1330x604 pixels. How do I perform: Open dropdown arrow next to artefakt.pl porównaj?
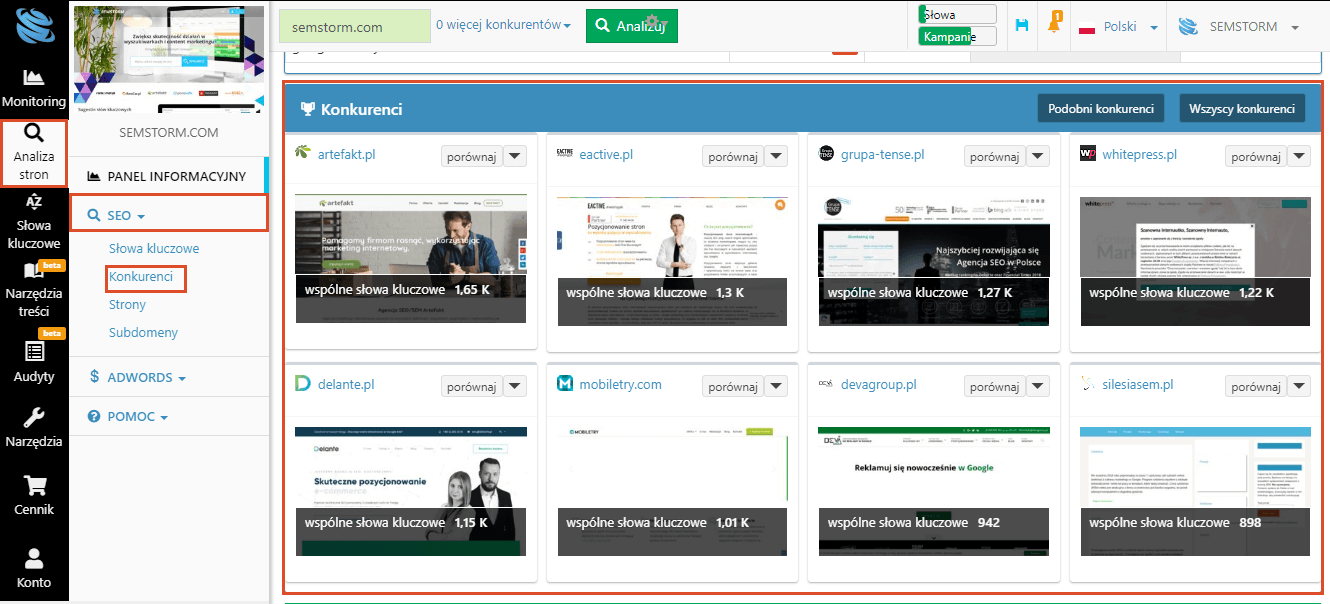pos(514,156)
